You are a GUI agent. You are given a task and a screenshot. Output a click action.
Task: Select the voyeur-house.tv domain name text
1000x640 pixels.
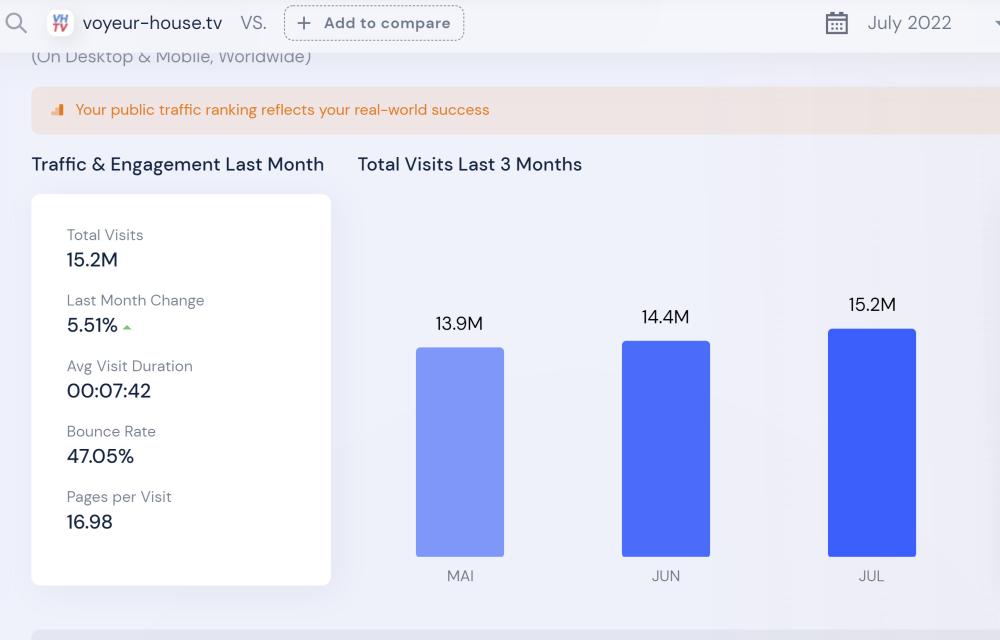point(152,23)
